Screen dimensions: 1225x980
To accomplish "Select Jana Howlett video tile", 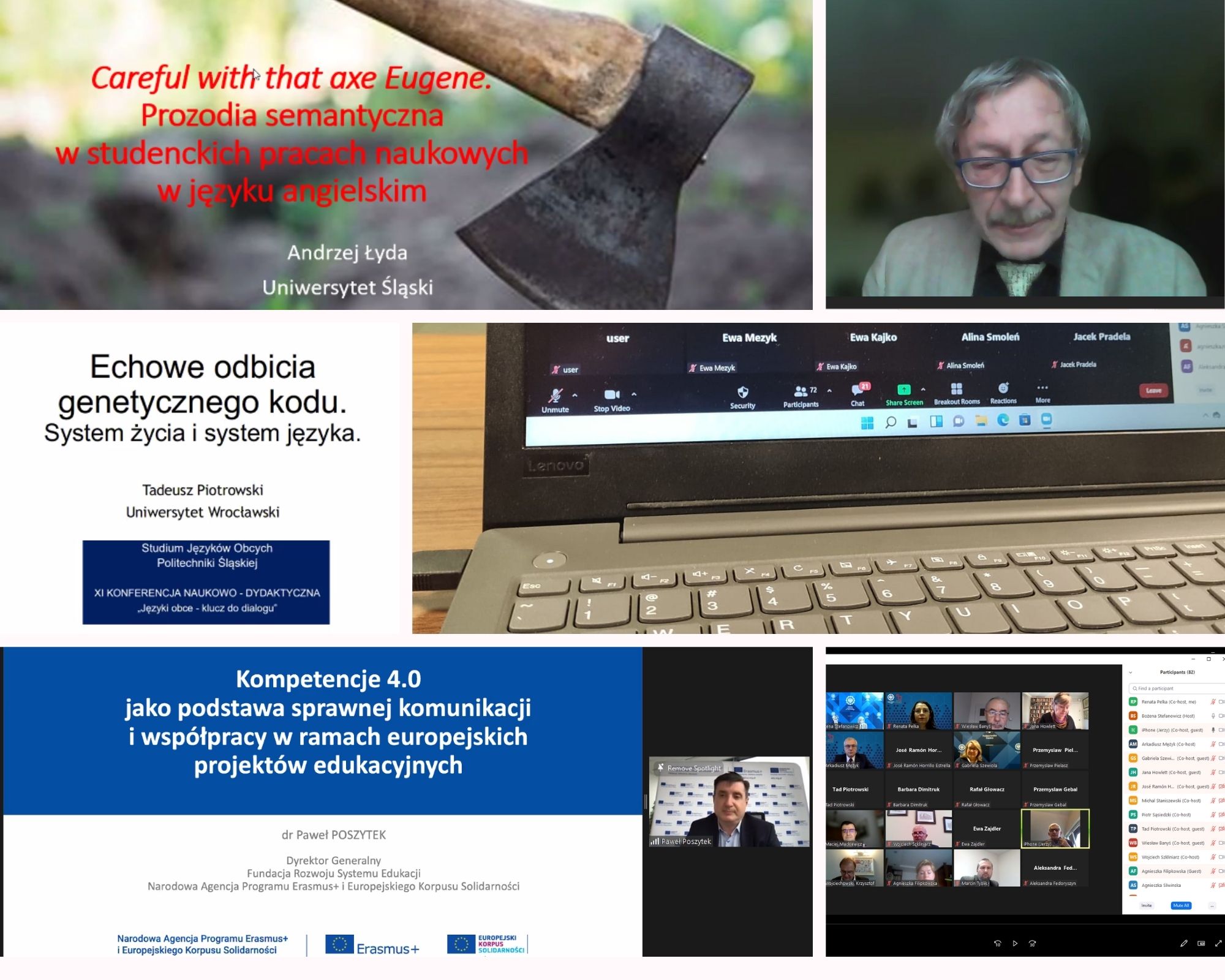I will click(x=1055, y=710).
